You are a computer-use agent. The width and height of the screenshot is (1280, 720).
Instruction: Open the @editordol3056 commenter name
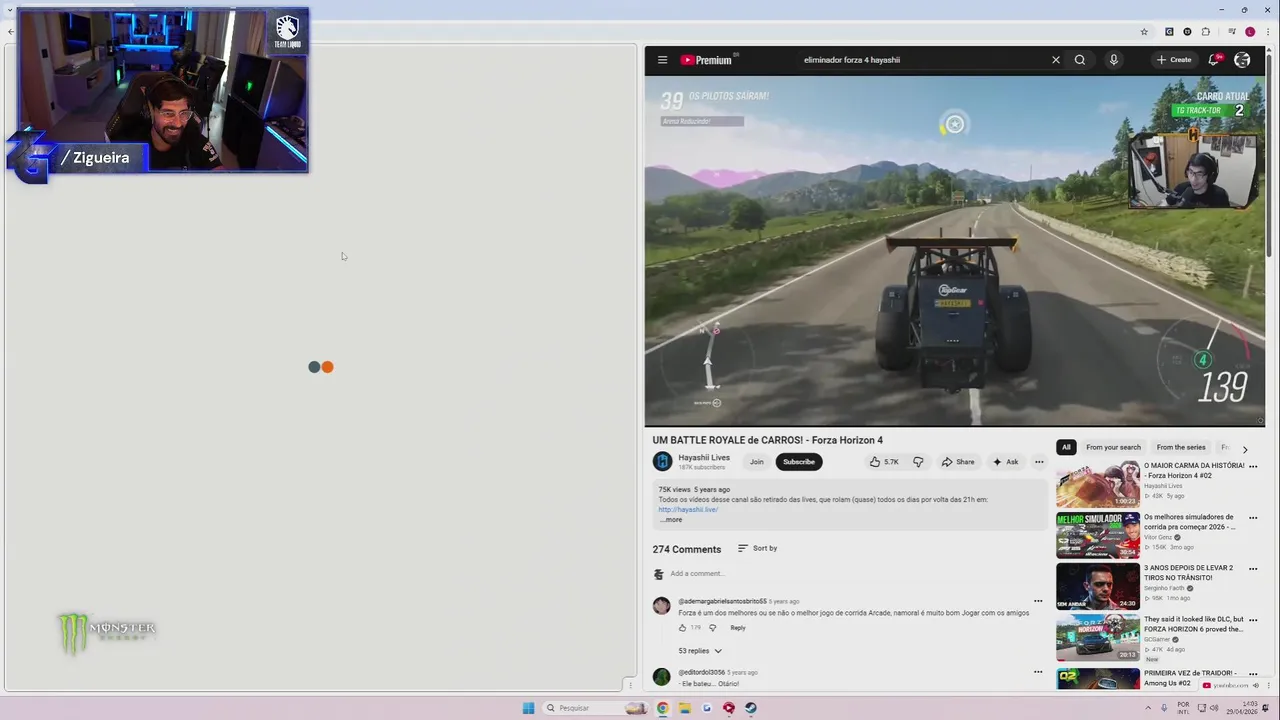click(x=702, y=673)
